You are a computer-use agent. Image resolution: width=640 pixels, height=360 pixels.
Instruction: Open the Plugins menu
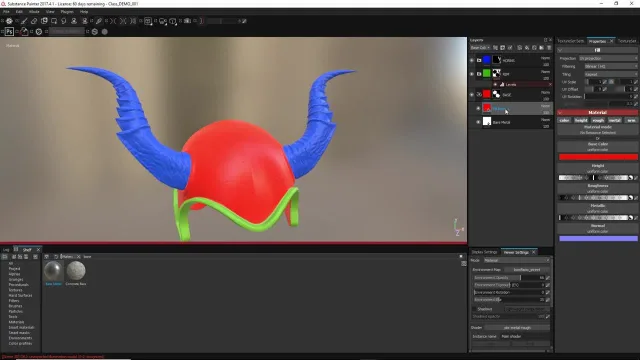pyautogui.click(x=67, y=12)
